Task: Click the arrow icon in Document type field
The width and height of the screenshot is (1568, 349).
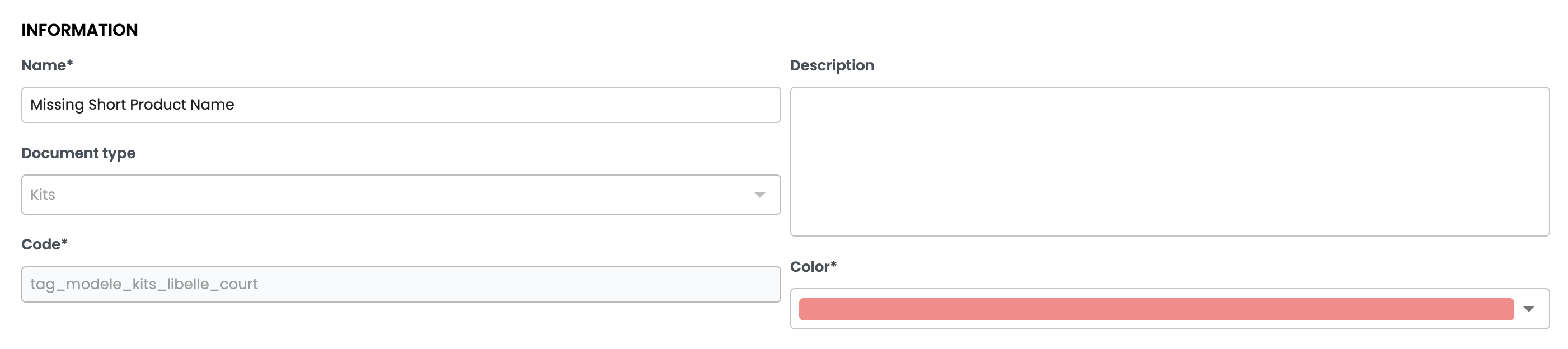Action: (x=759, y=195)
